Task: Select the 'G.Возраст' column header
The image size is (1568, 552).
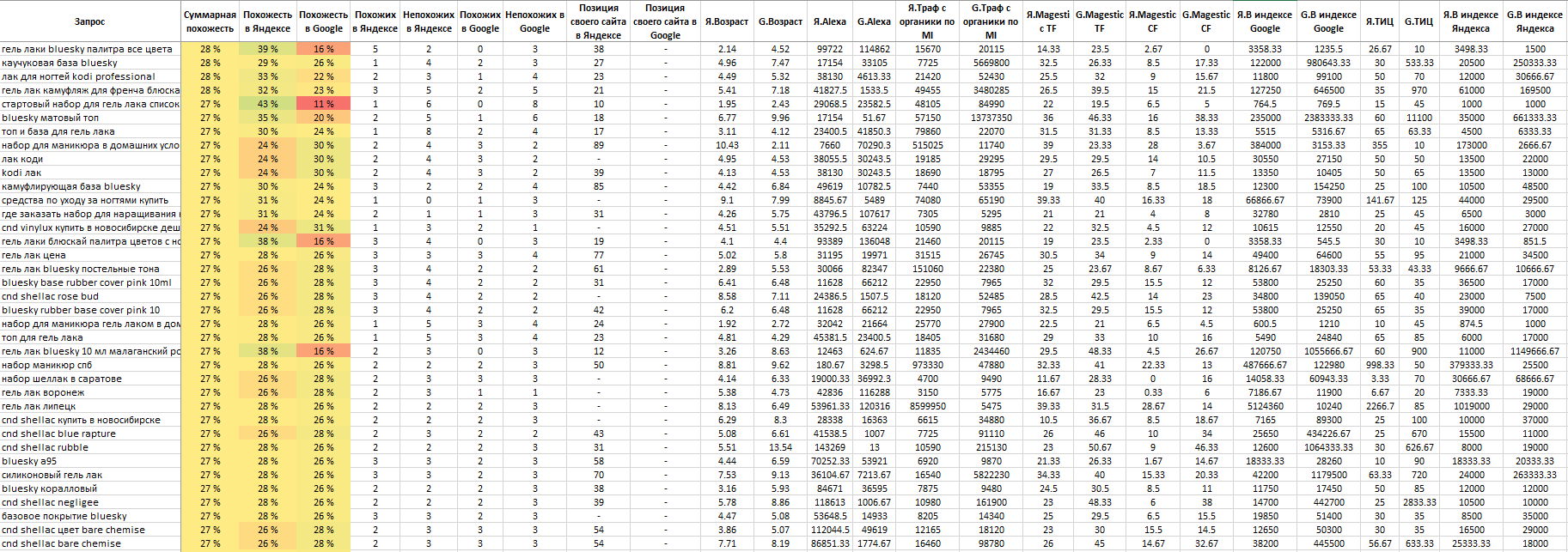Action: pyautogui.click(x=780, y=21)
